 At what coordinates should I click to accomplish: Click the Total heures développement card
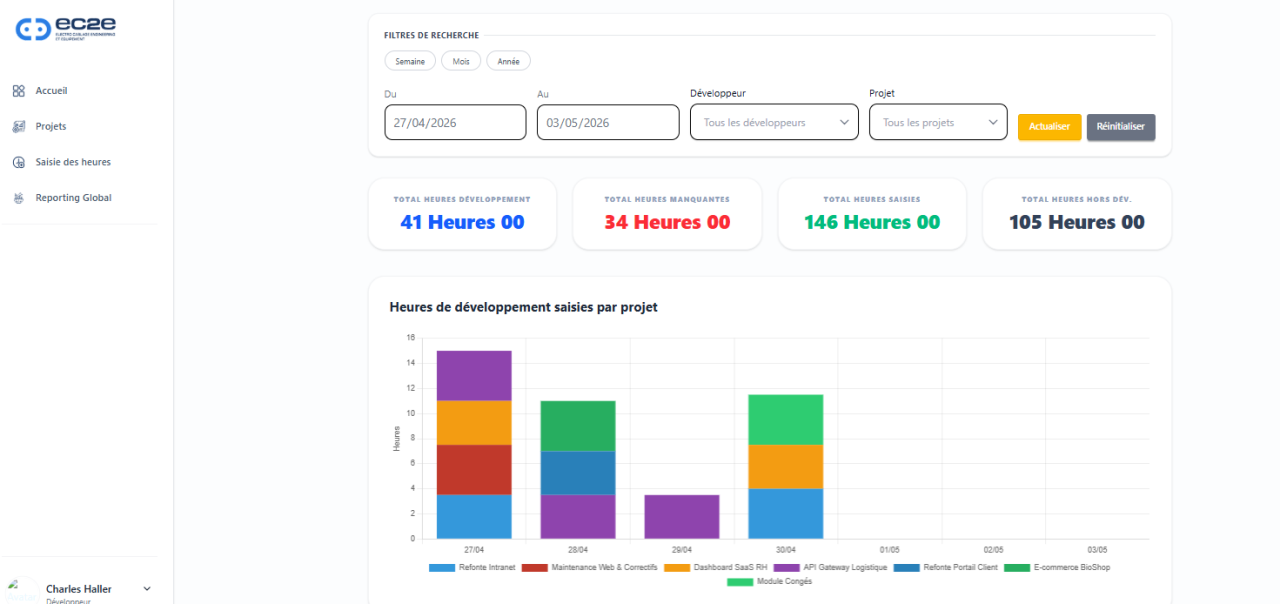(462, 214)
